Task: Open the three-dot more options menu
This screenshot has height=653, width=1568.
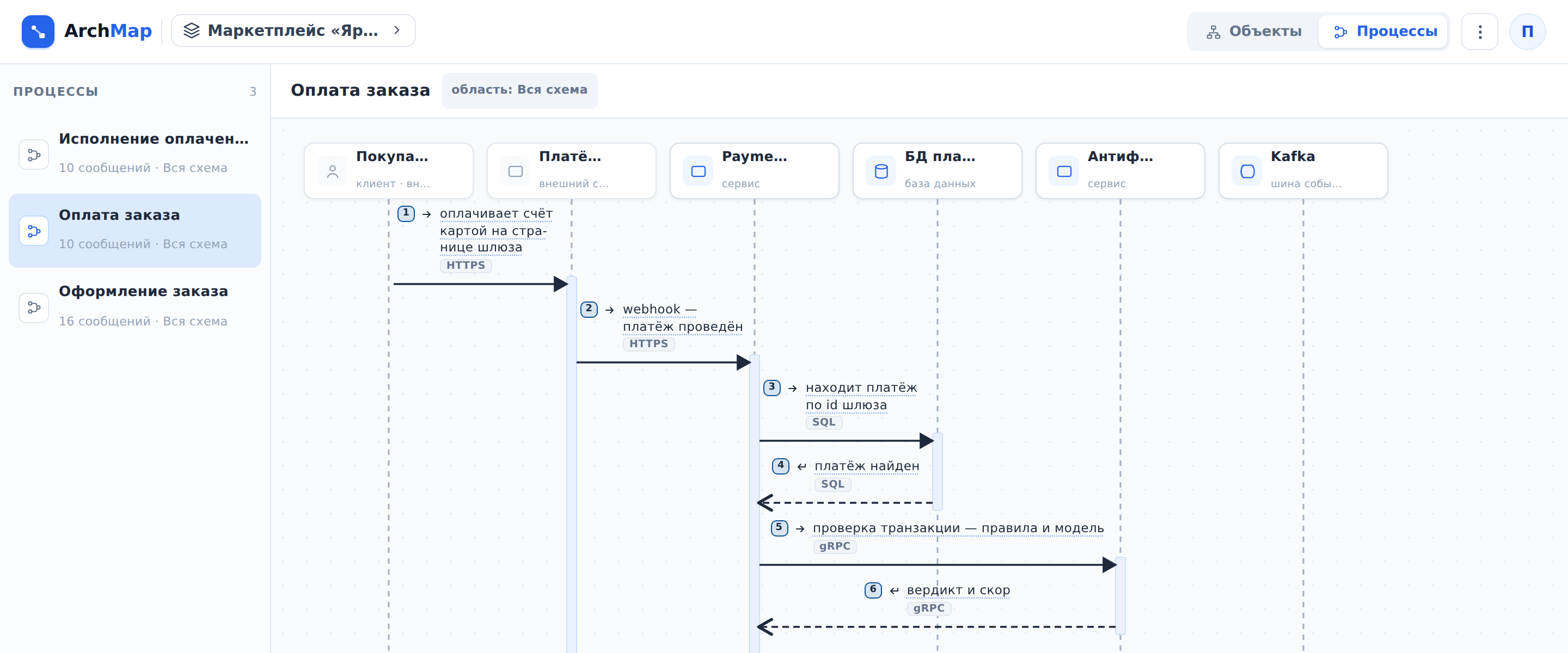Action: point(1480,32)
